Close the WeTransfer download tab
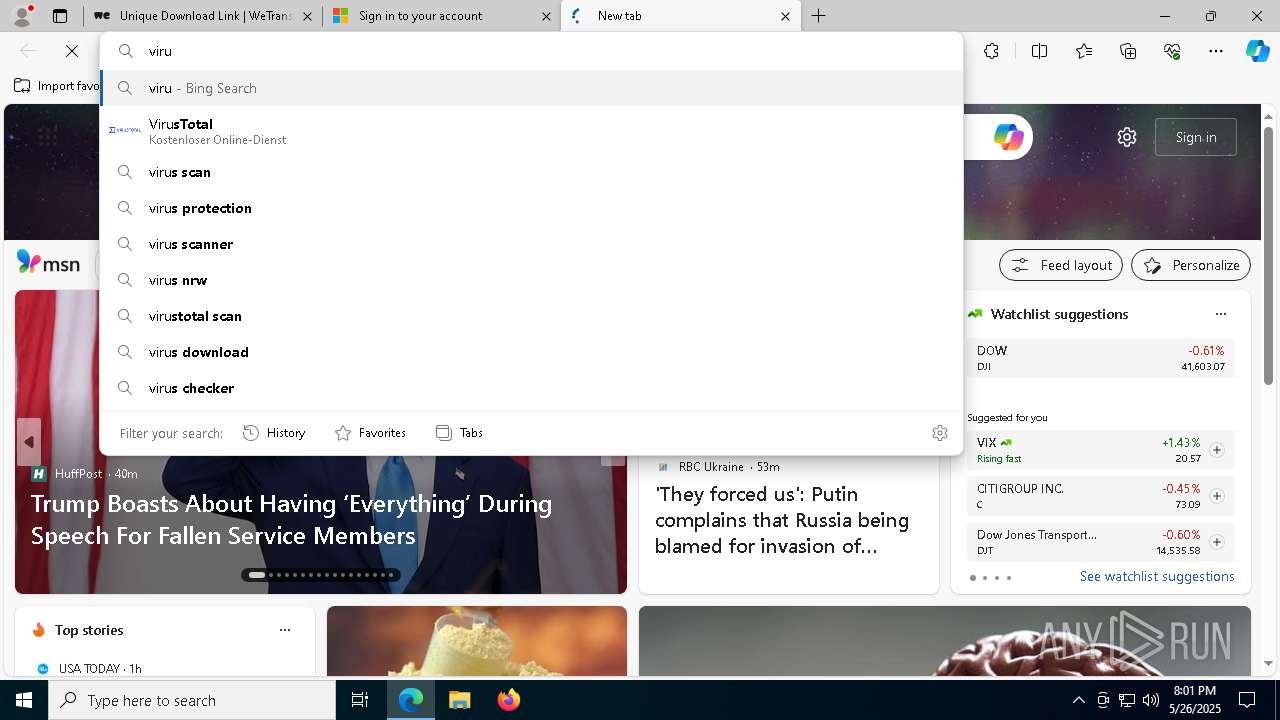Image resolution: width=1280 pixels, height=720 pixels. tap(307, 16)
